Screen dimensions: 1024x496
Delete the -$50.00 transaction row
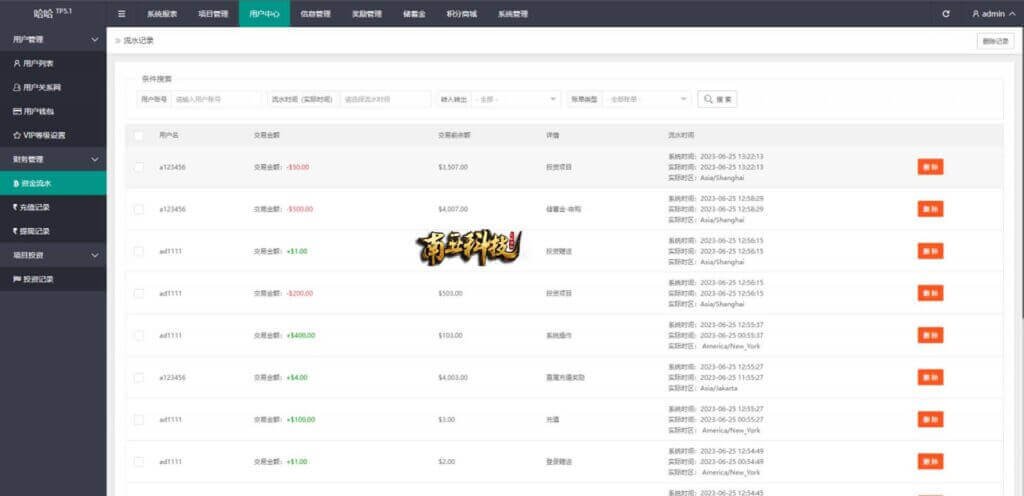click(929, 167)
